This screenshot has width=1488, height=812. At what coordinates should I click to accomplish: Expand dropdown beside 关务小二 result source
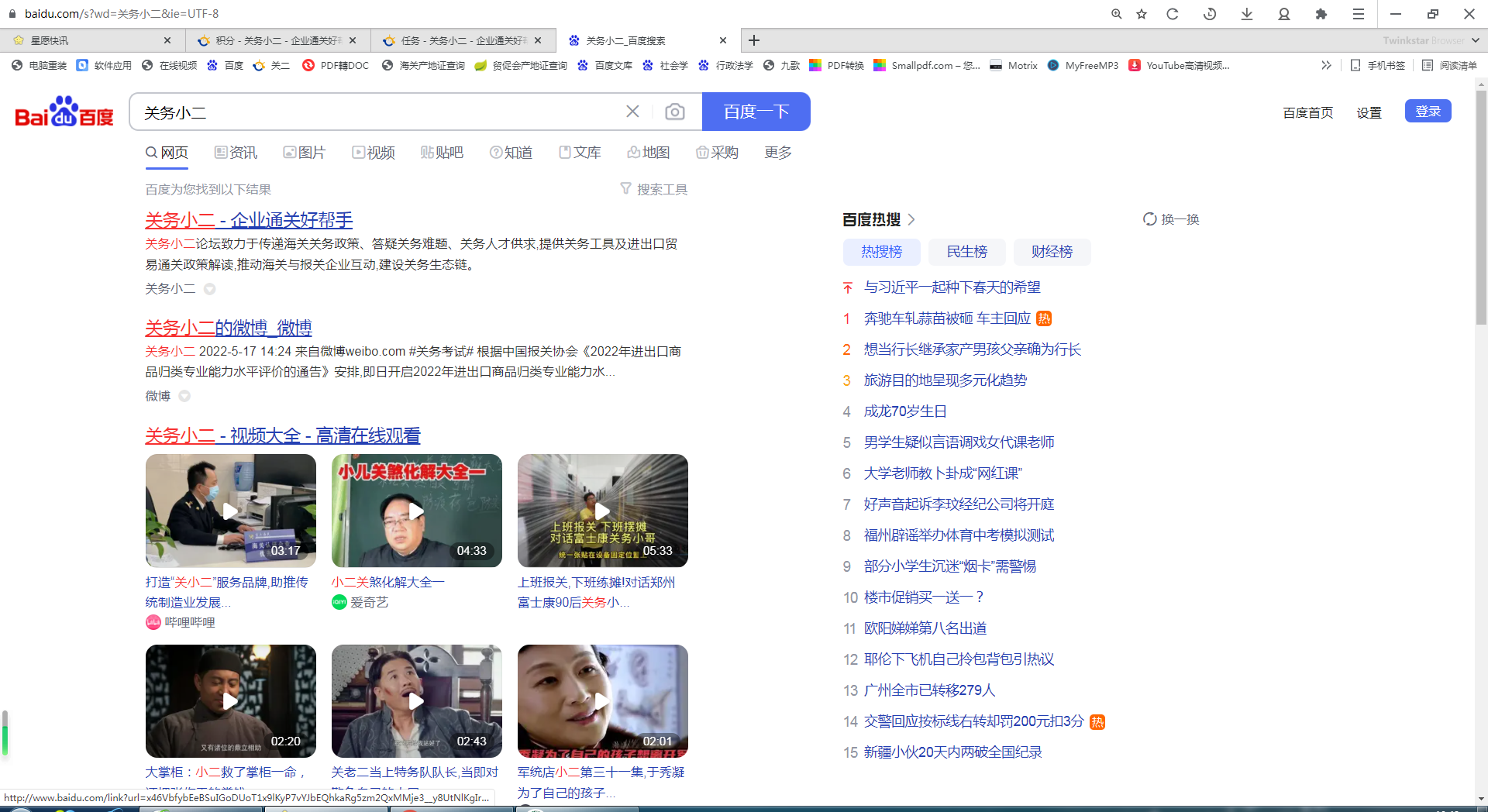pos(209,289)
